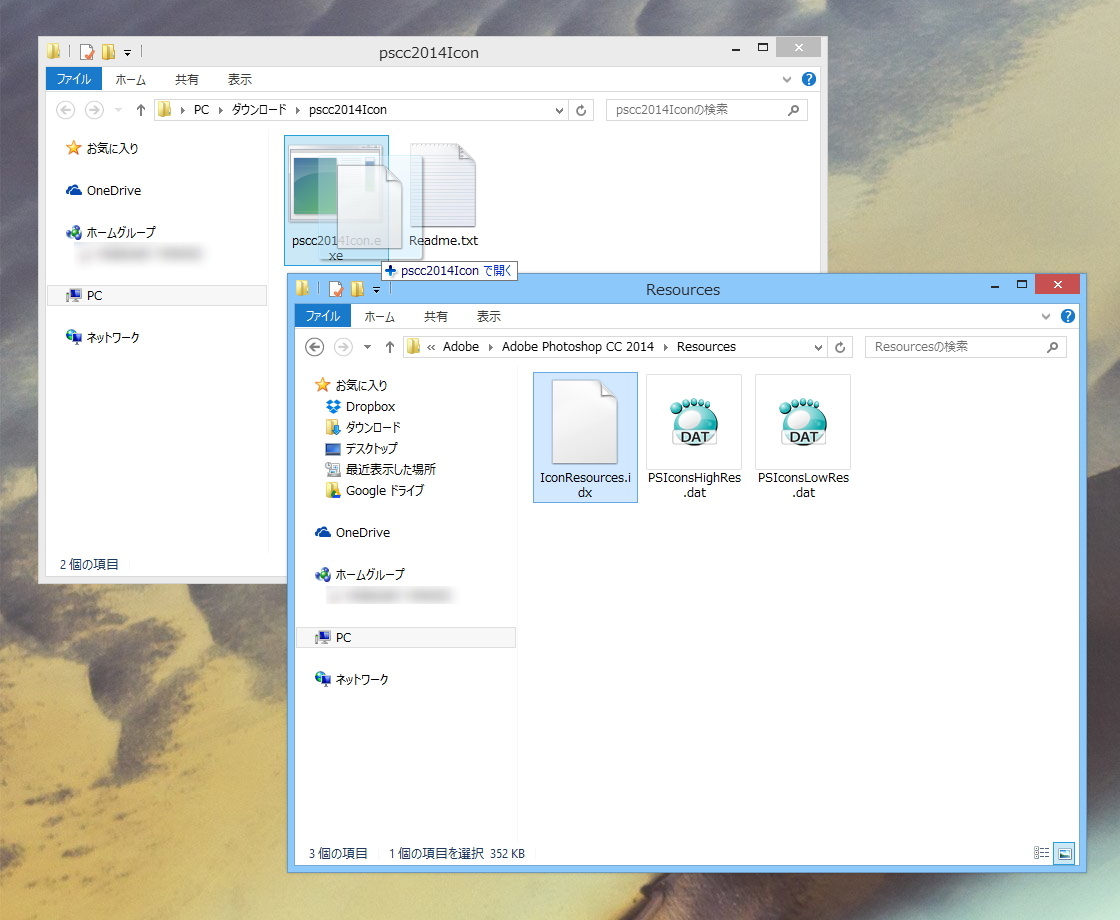The height and width of the screenshot is (920, 1120).
Task: Open the quick access toolbar customize dropdown
Action: click(x=377, y=288)
